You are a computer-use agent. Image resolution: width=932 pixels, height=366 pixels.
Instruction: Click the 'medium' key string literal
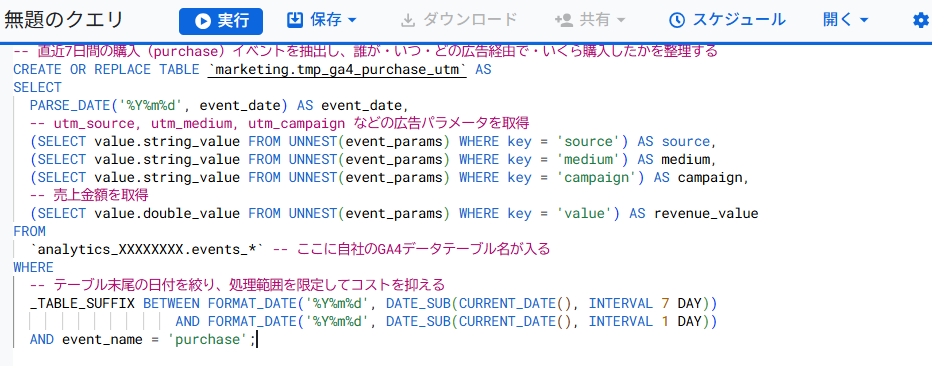588,159
